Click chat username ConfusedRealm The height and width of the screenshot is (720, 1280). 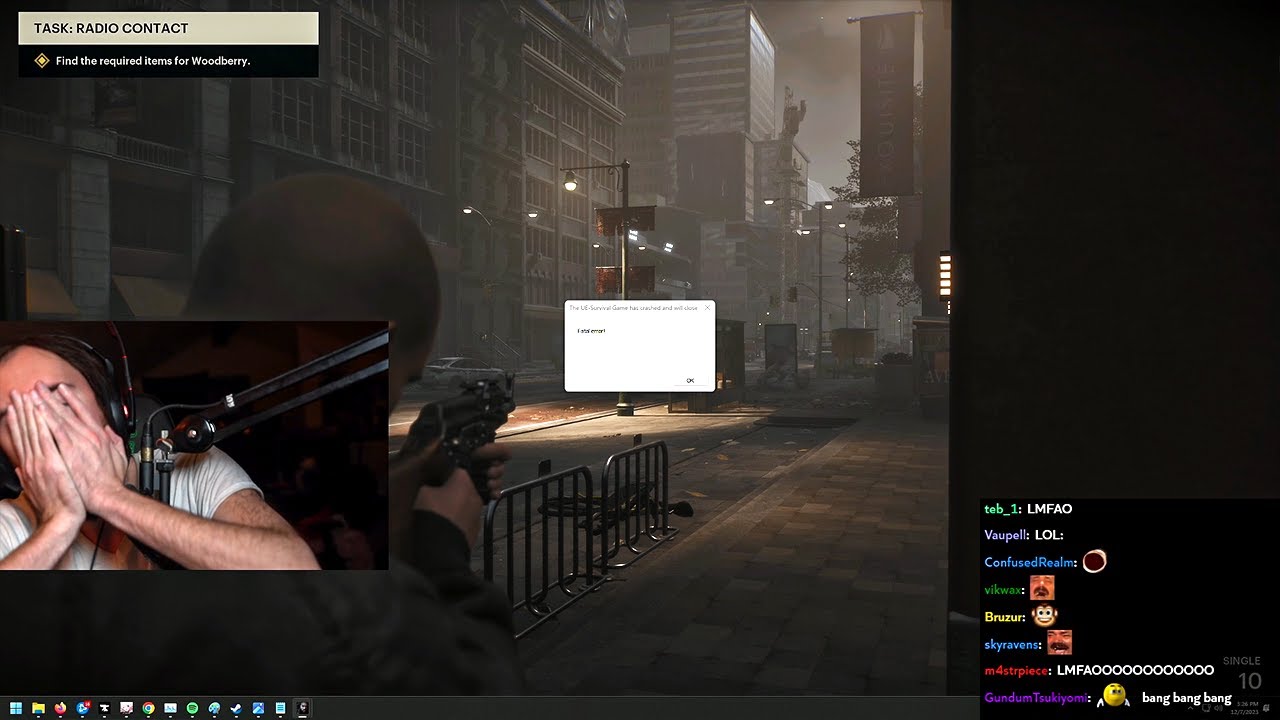[1030, 563]
